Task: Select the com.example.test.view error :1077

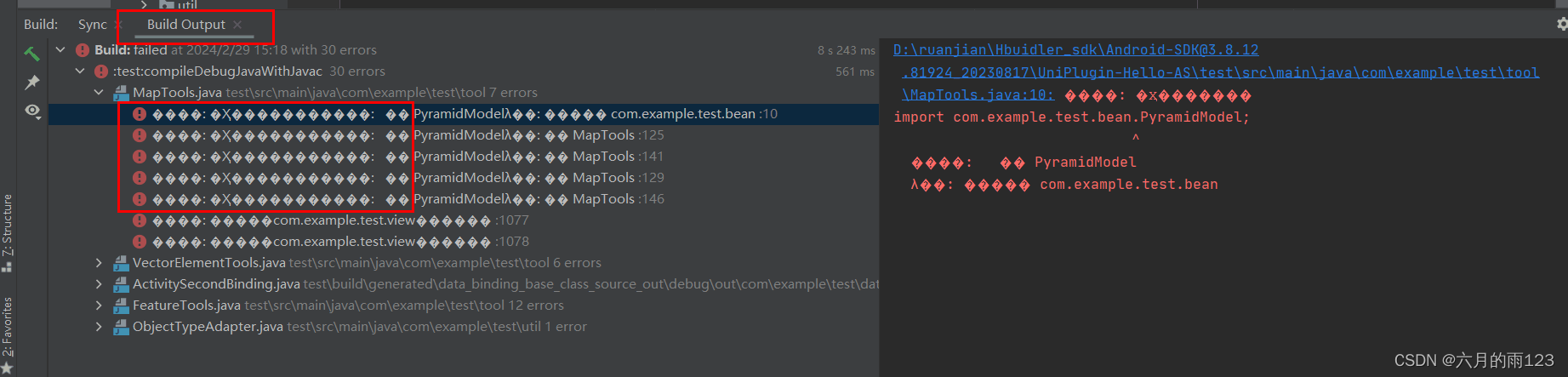Action: 464,220
